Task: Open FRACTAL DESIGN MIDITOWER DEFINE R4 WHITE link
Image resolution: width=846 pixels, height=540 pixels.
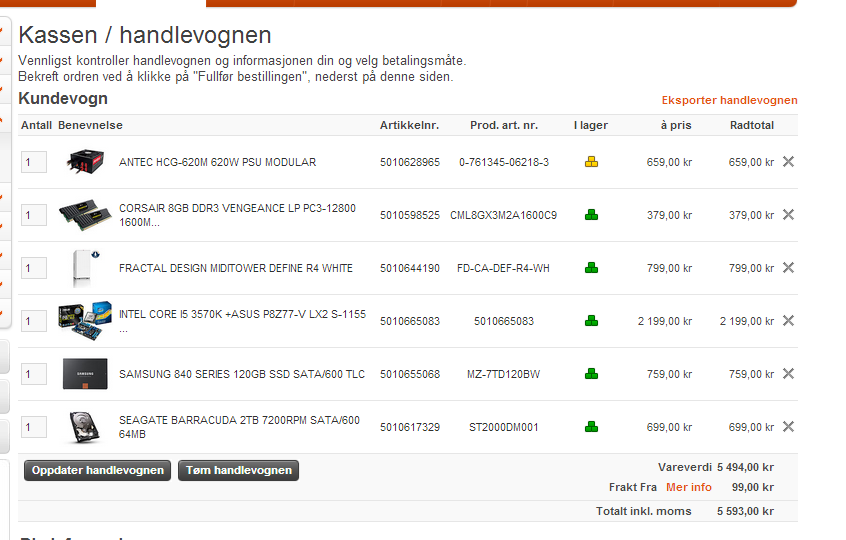Action: click(236, 268)
